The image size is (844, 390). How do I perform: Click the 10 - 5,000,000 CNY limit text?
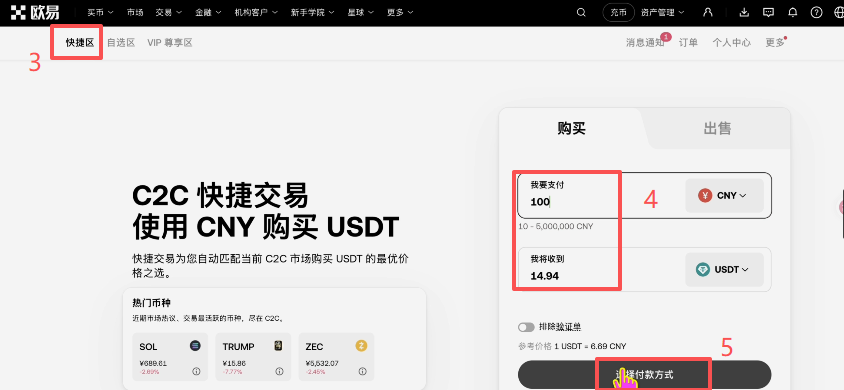pos(555,226)
